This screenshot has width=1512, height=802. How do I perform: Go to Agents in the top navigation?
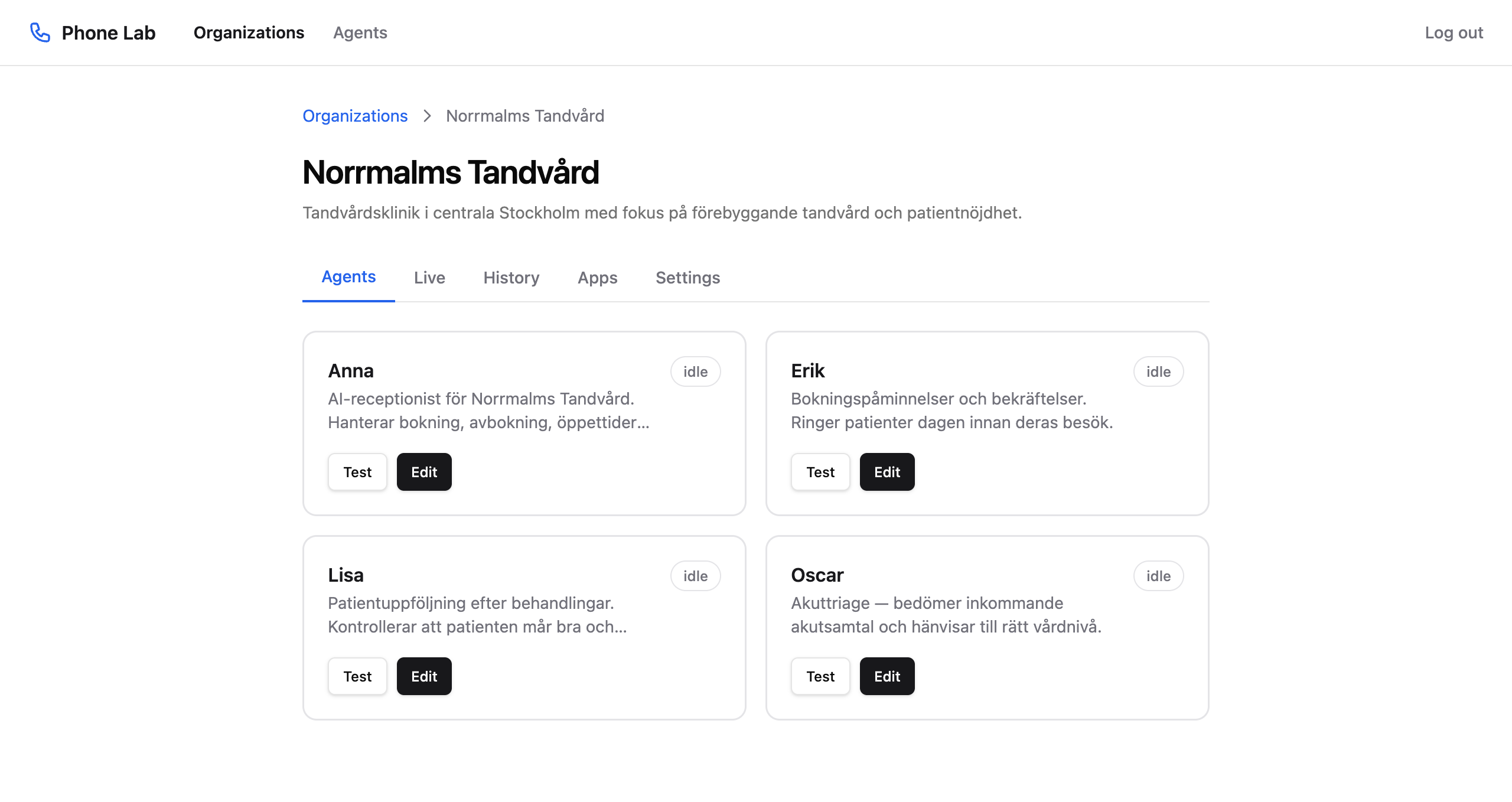tap(360, 32)
